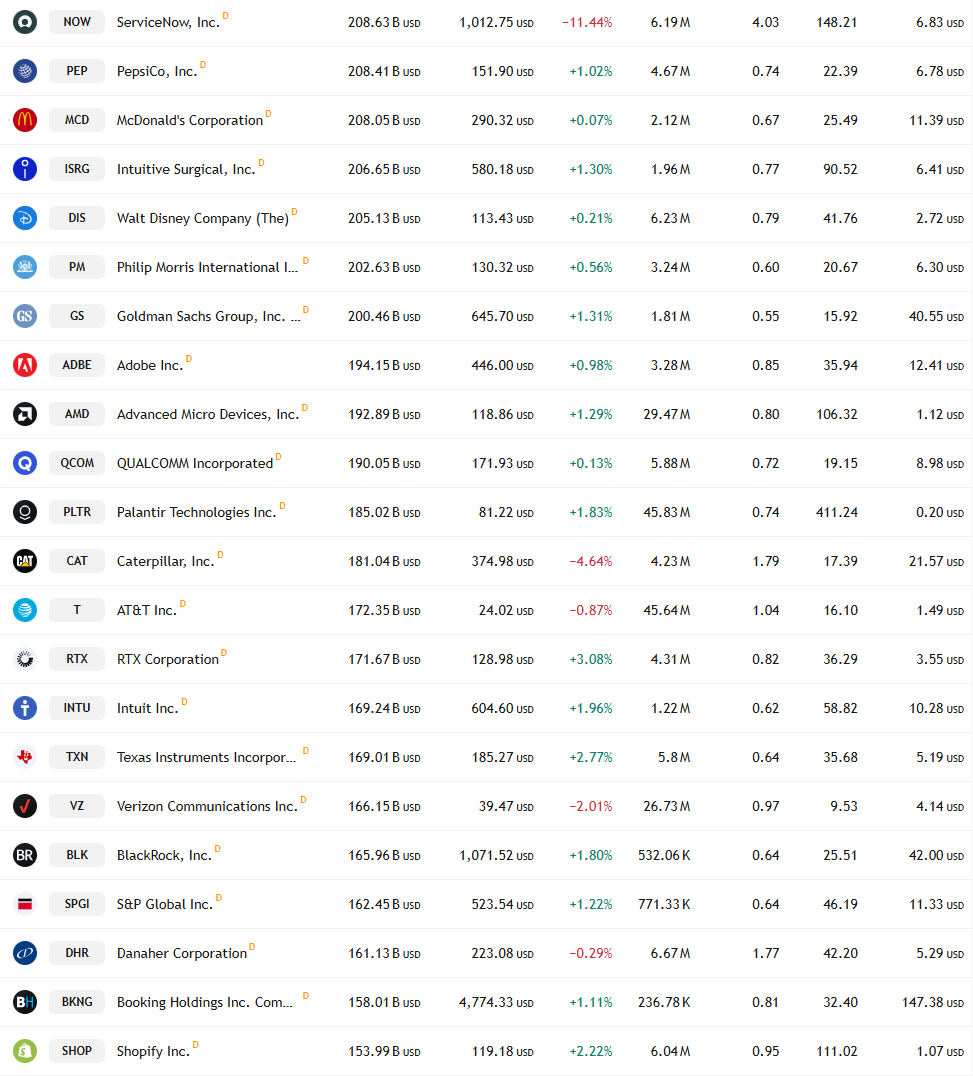
Task: Select the 208.63 B USD market cap
Action: [x=384, y=23]
